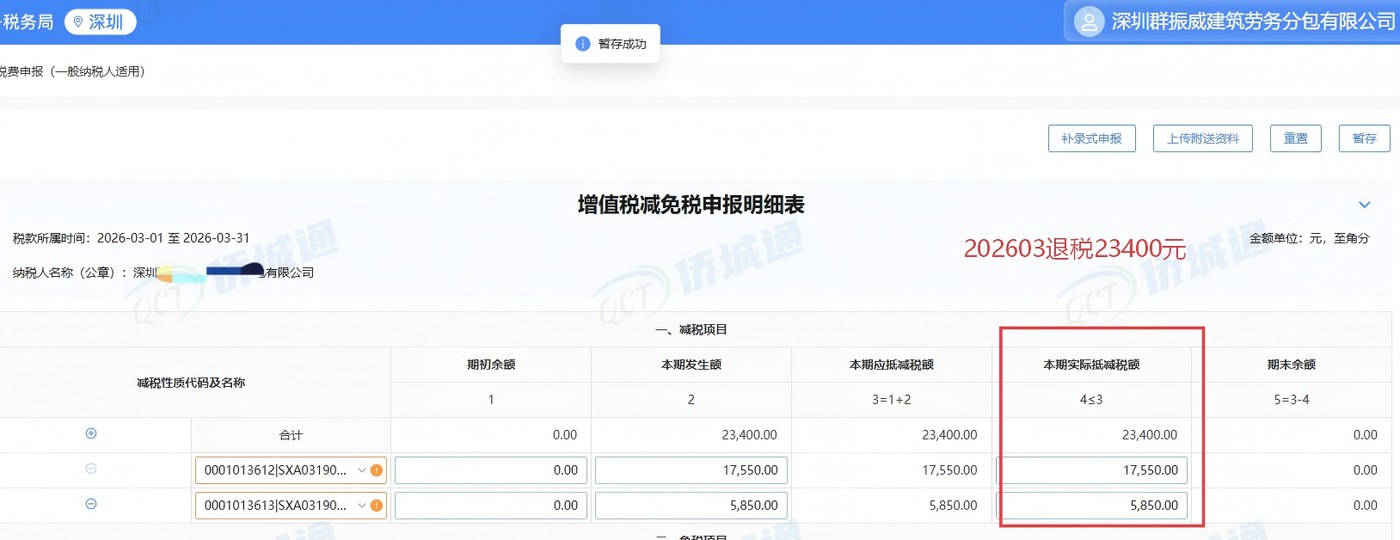Image resolution: width=1400 pixels, height=540 pixels.
Task: Click the 5=3-4 formula cell
Action: click(1291, 400)
